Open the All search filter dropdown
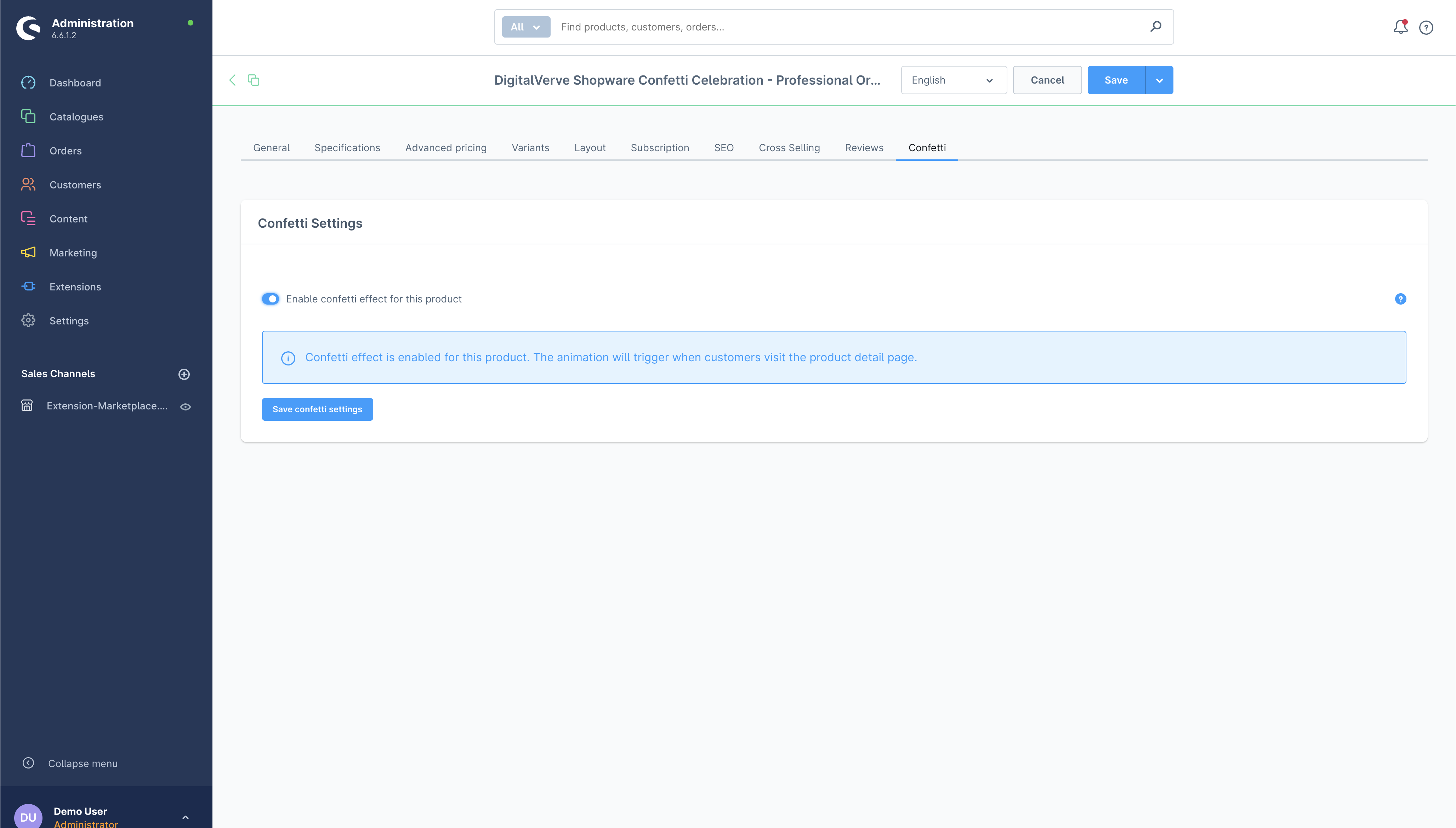This screenshot has height=828, width=1456. pos(525,27)
